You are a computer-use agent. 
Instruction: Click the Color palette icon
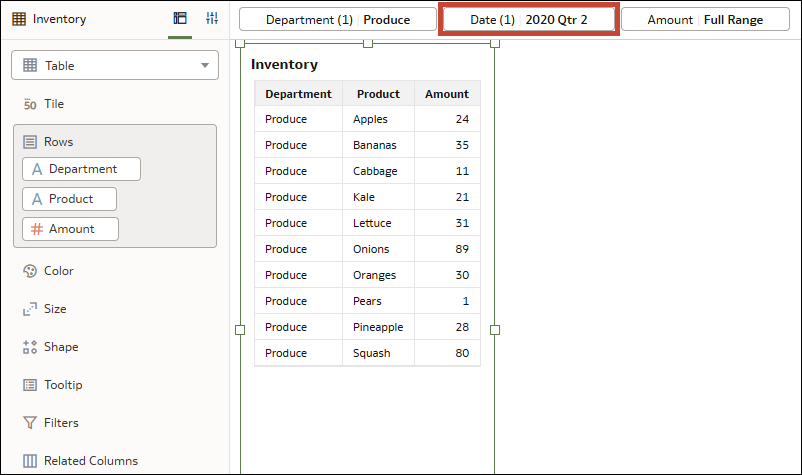point(30,271)
